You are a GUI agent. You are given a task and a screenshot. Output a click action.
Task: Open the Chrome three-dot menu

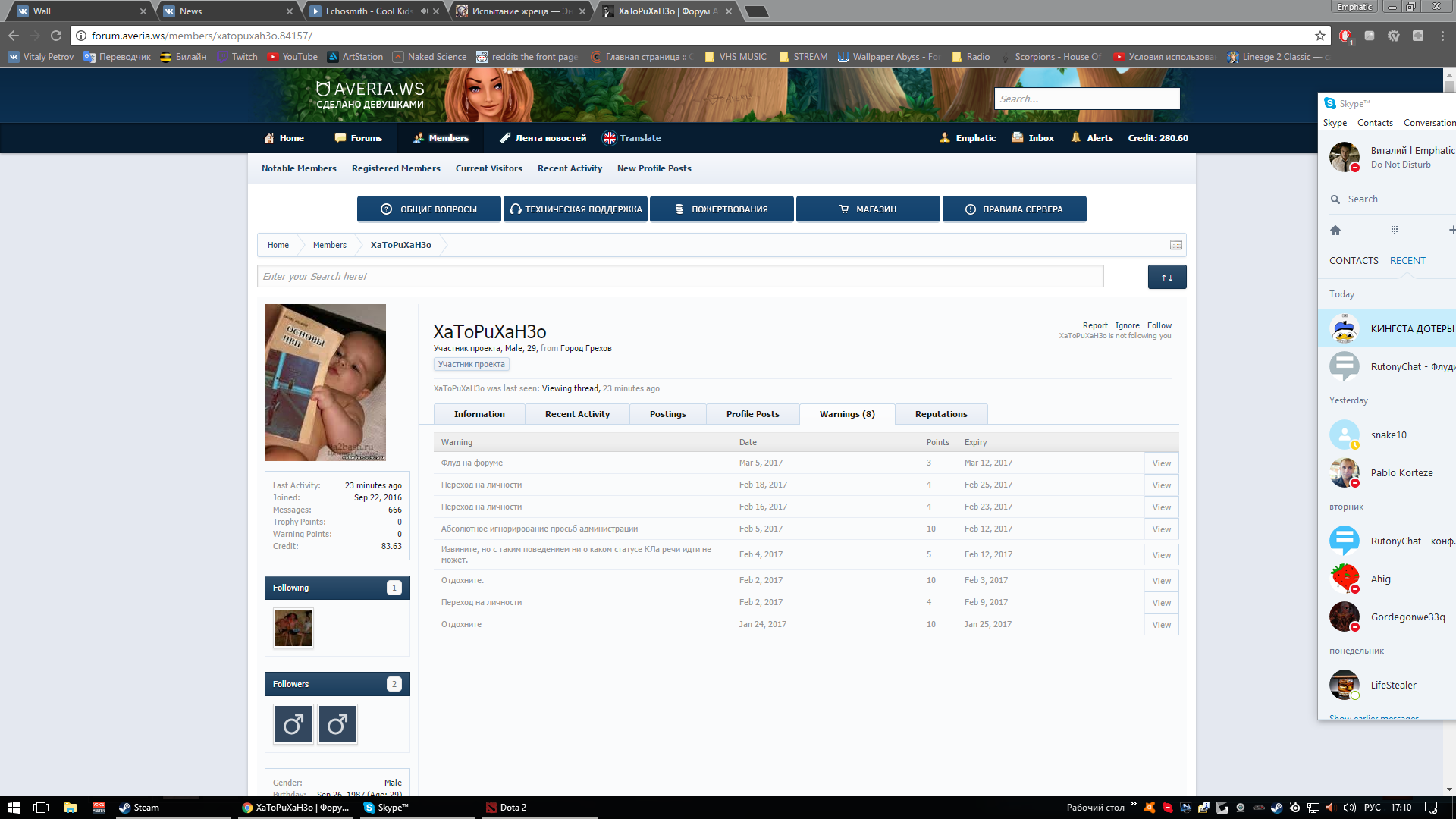1442,36
